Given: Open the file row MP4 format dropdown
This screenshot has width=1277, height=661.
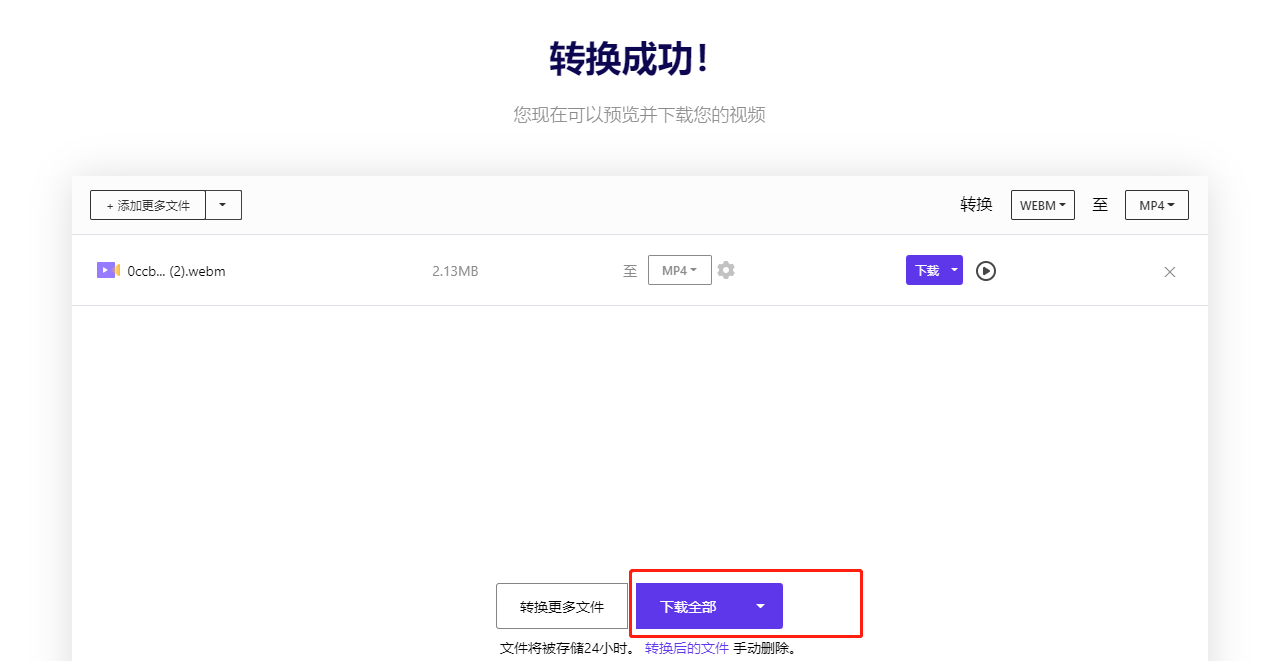Looking at the screenshot, I should 679,270.
